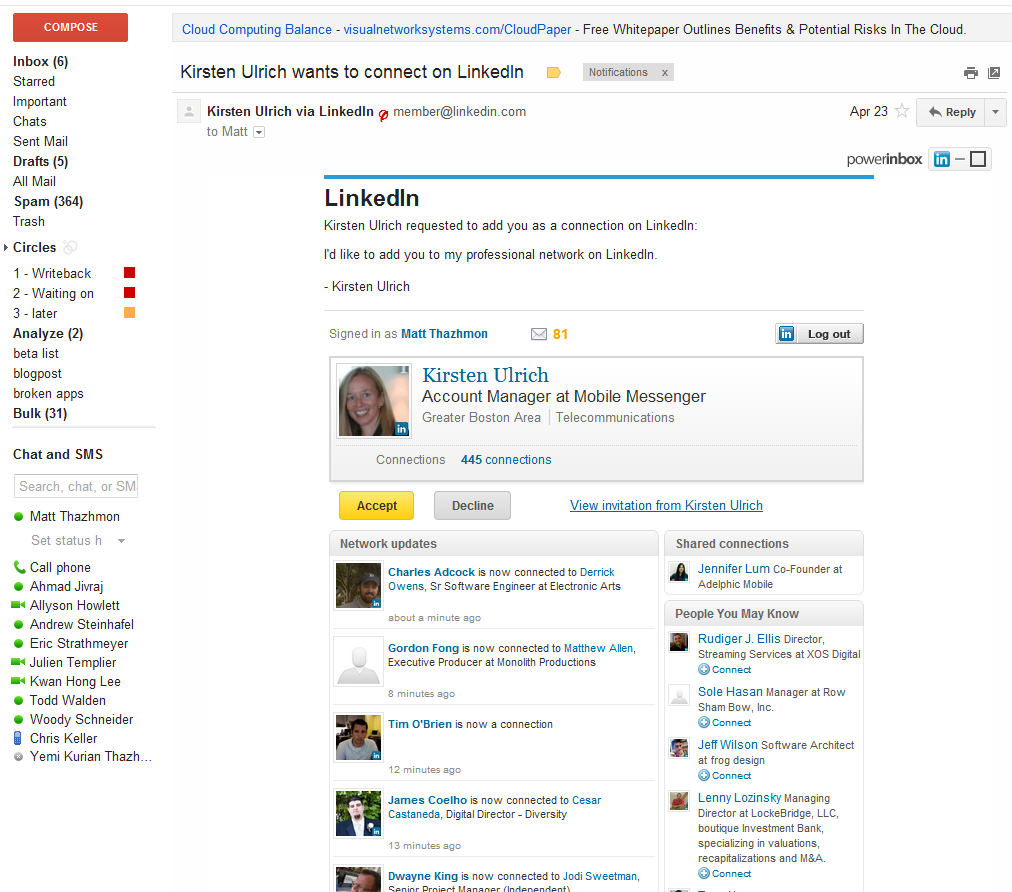Expand the Circles section triangle
Viewport: 1012px width, 892px height.
(x=6, y=247)
